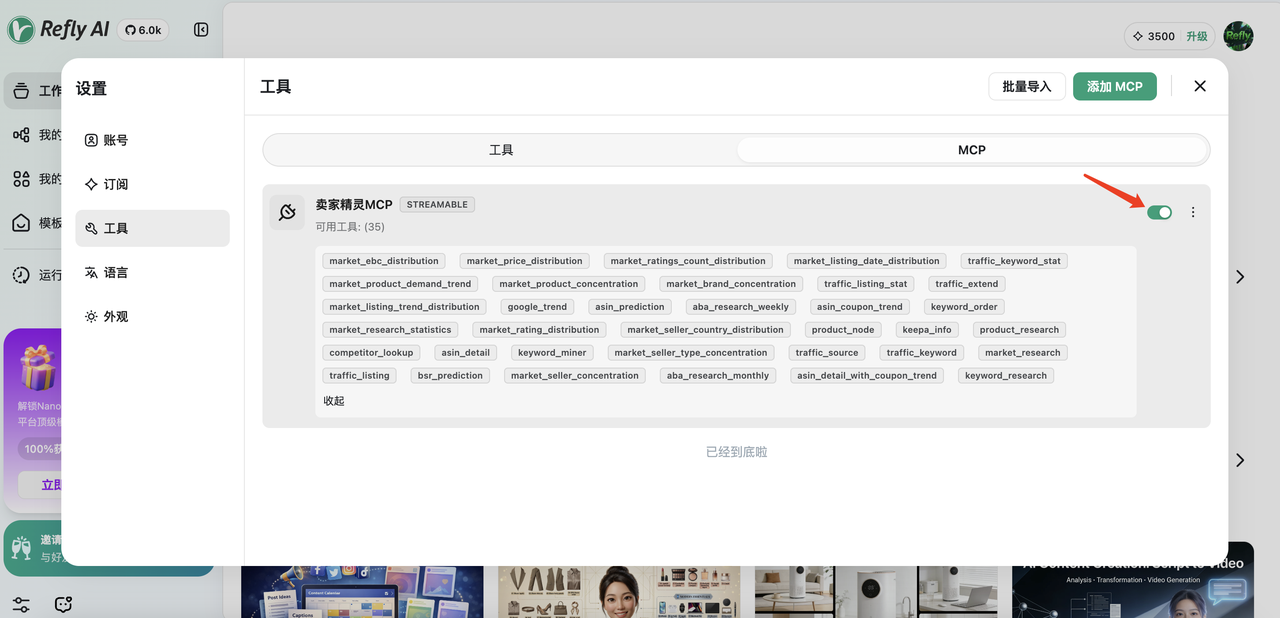1280x618 pixels.
Task: Click the user avatar in top right
Action: 1238,36
